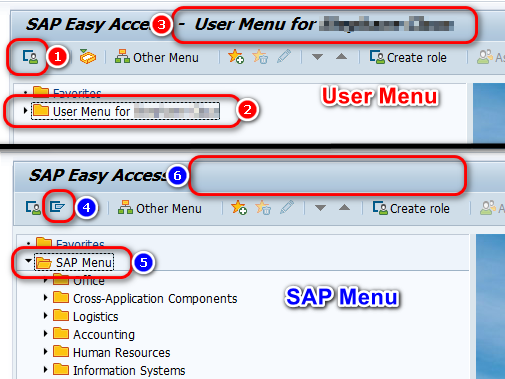Click User Menu icon in upper toolbar

[30, 57]
